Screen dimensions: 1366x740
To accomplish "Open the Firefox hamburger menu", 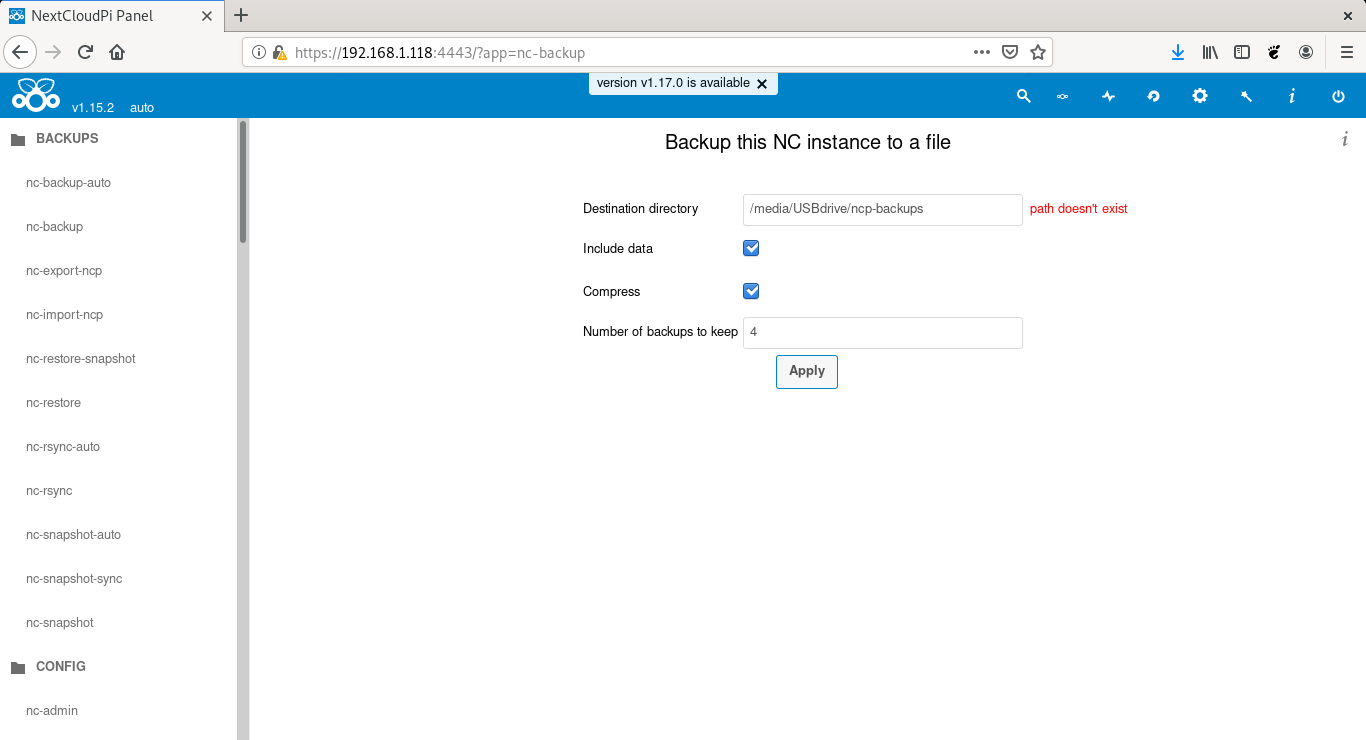I will 1346,52.
